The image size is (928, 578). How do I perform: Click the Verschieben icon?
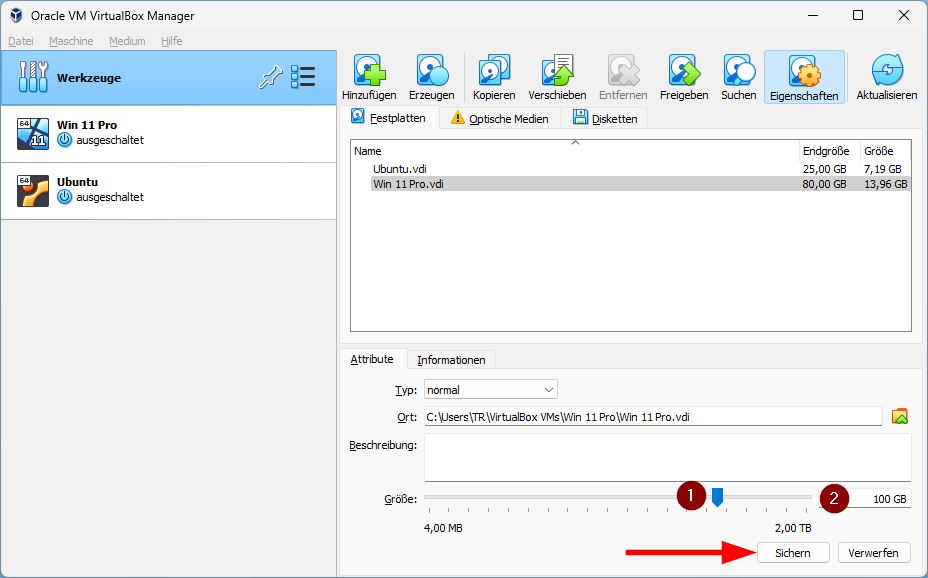coord(556,70)
